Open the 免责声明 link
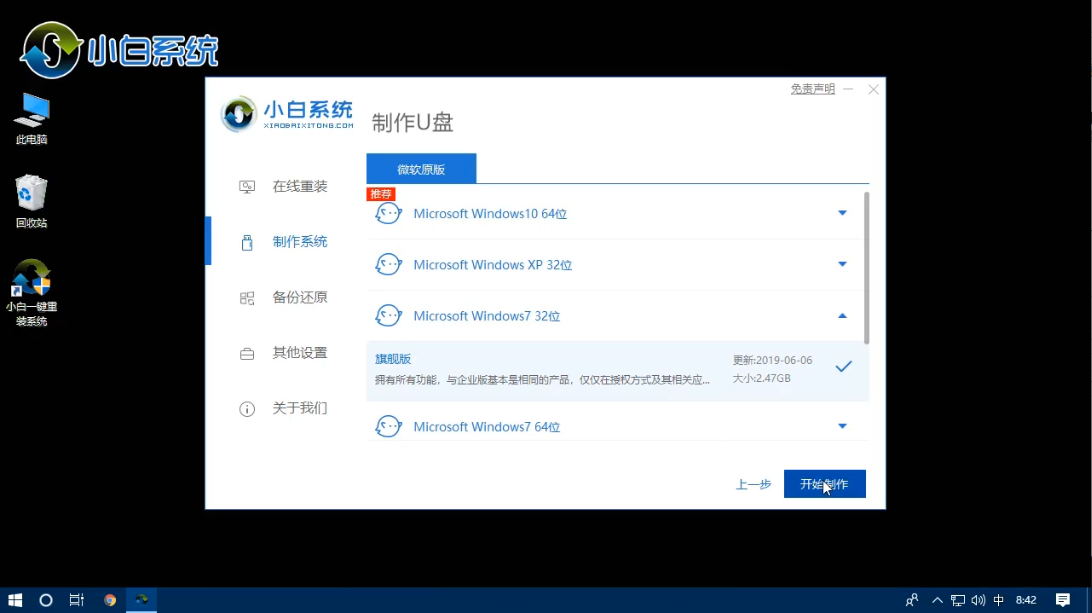Screen dimensions: 1092x613 pyautogui.click(x=812, y=89)
